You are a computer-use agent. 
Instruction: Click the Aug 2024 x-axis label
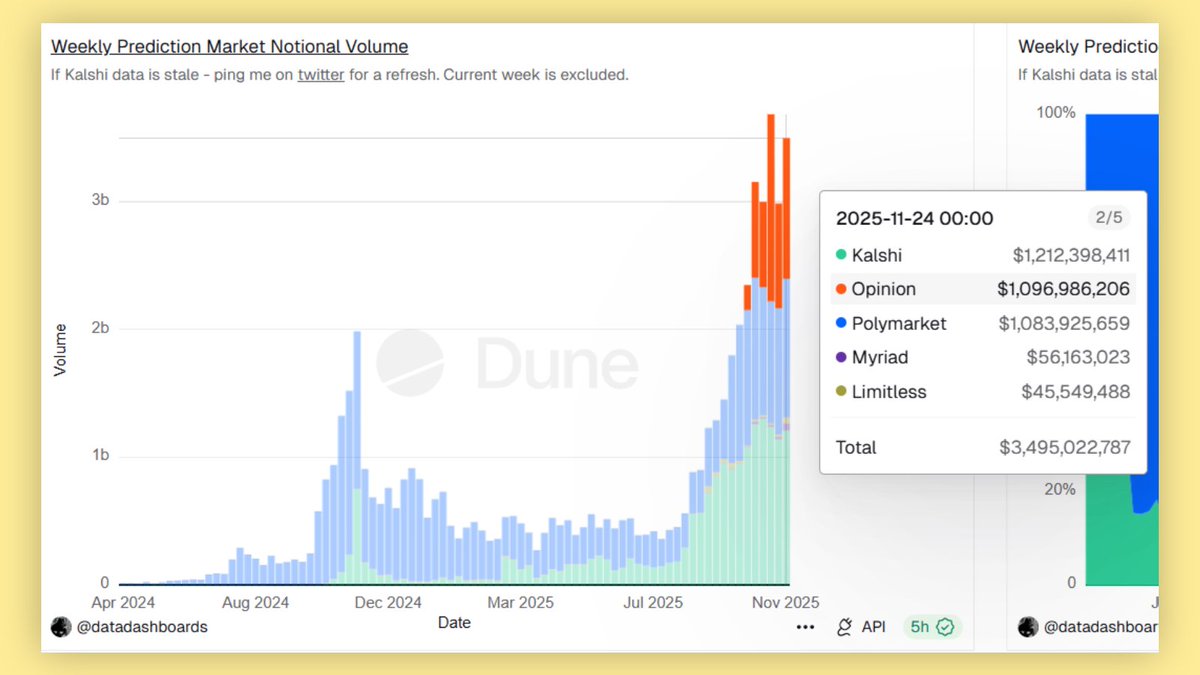click(x=256, y=602)
